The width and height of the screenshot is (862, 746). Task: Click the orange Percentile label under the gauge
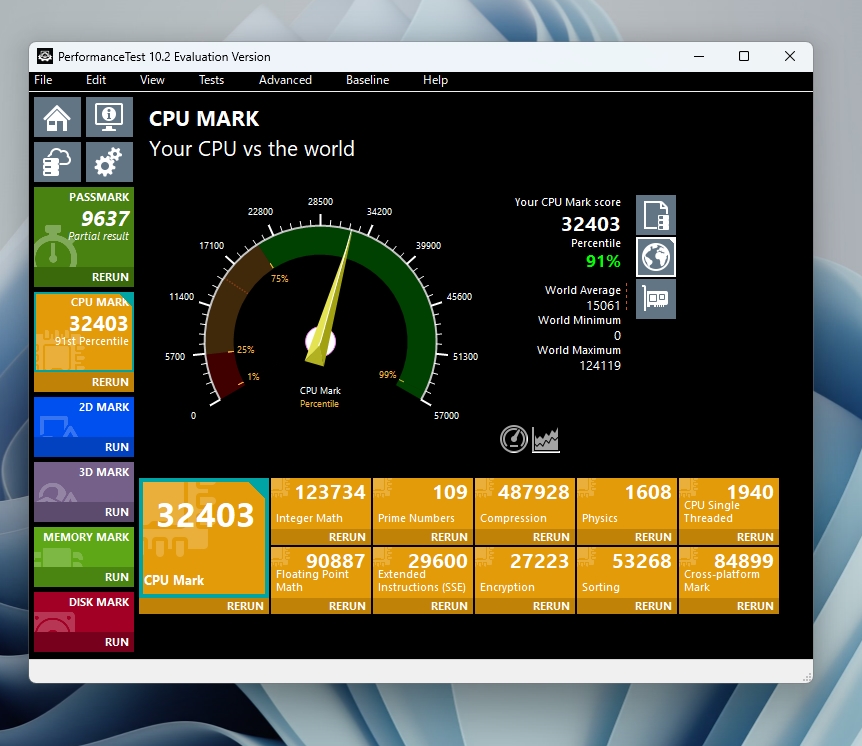click(x=319, y=404)
